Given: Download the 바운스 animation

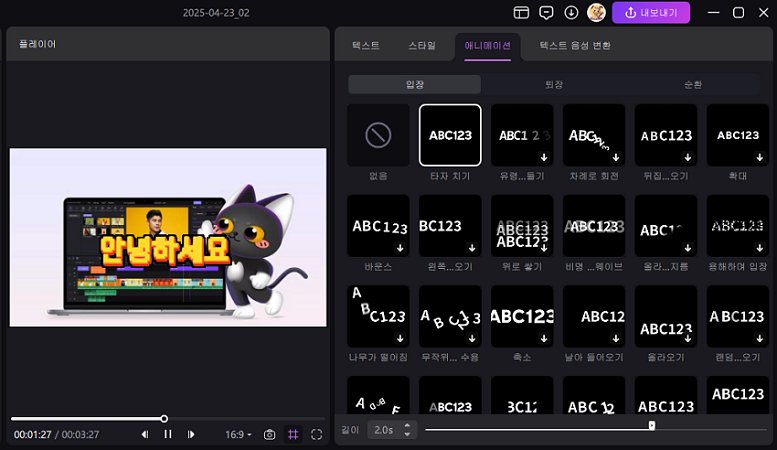Looking at the screenshot, I should tap(400, 248).
